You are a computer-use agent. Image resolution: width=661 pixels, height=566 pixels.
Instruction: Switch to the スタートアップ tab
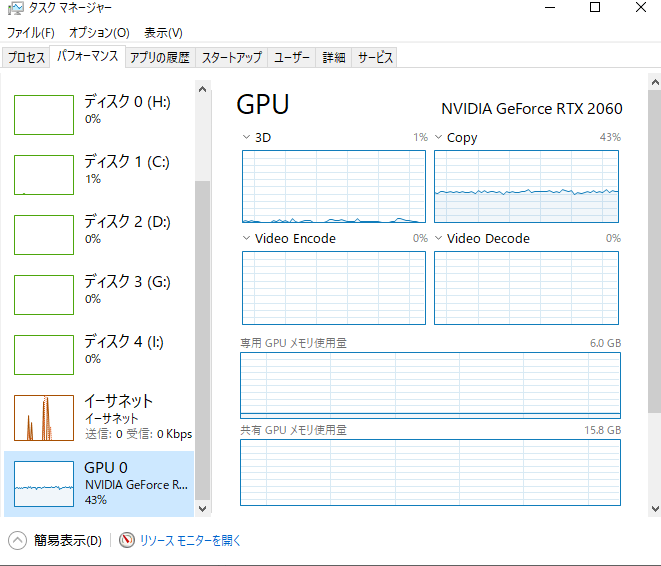tap(231, 57)
